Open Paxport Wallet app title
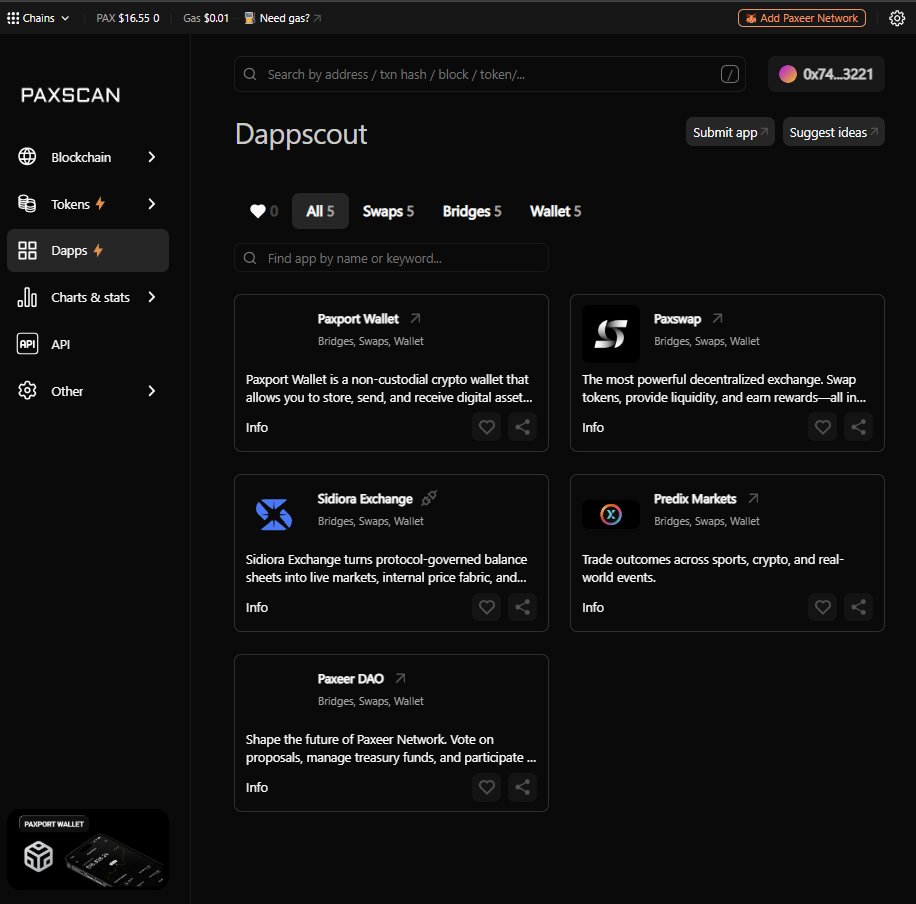916x904 pixels. click(358, 319)
